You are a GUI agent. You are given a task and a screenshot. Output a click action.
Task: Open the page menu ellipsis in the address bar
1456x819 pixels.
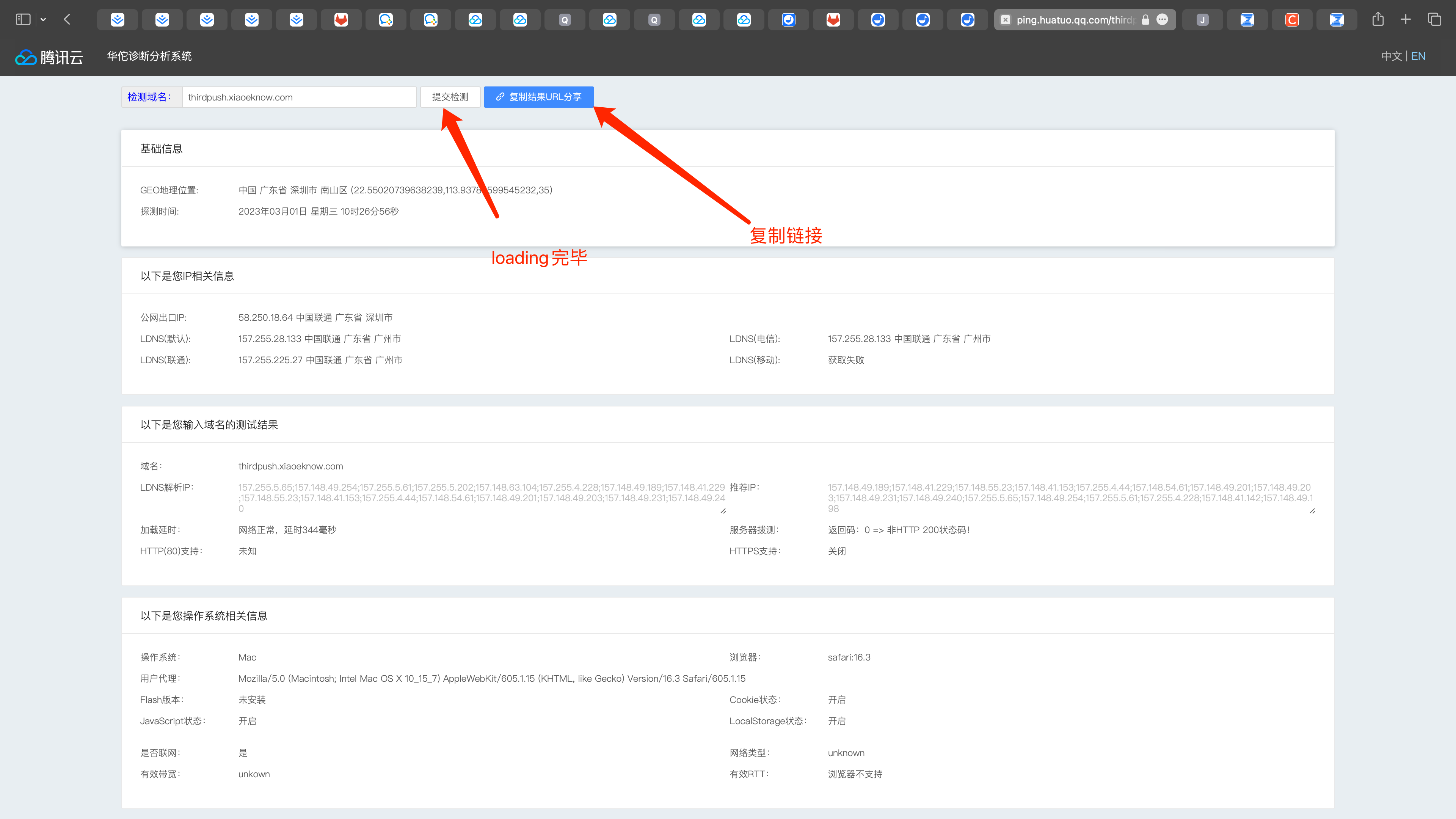[1162, 20]
